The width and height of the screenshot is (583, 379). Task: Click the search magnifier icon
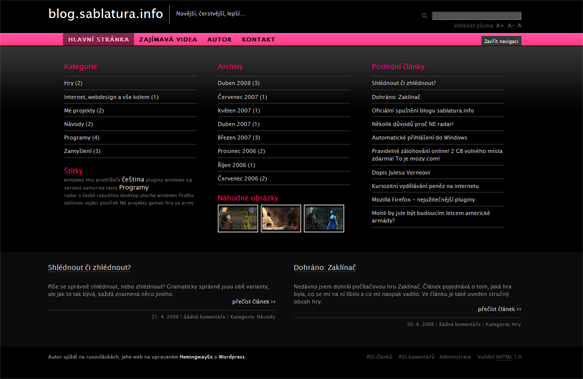click(424, 16)
